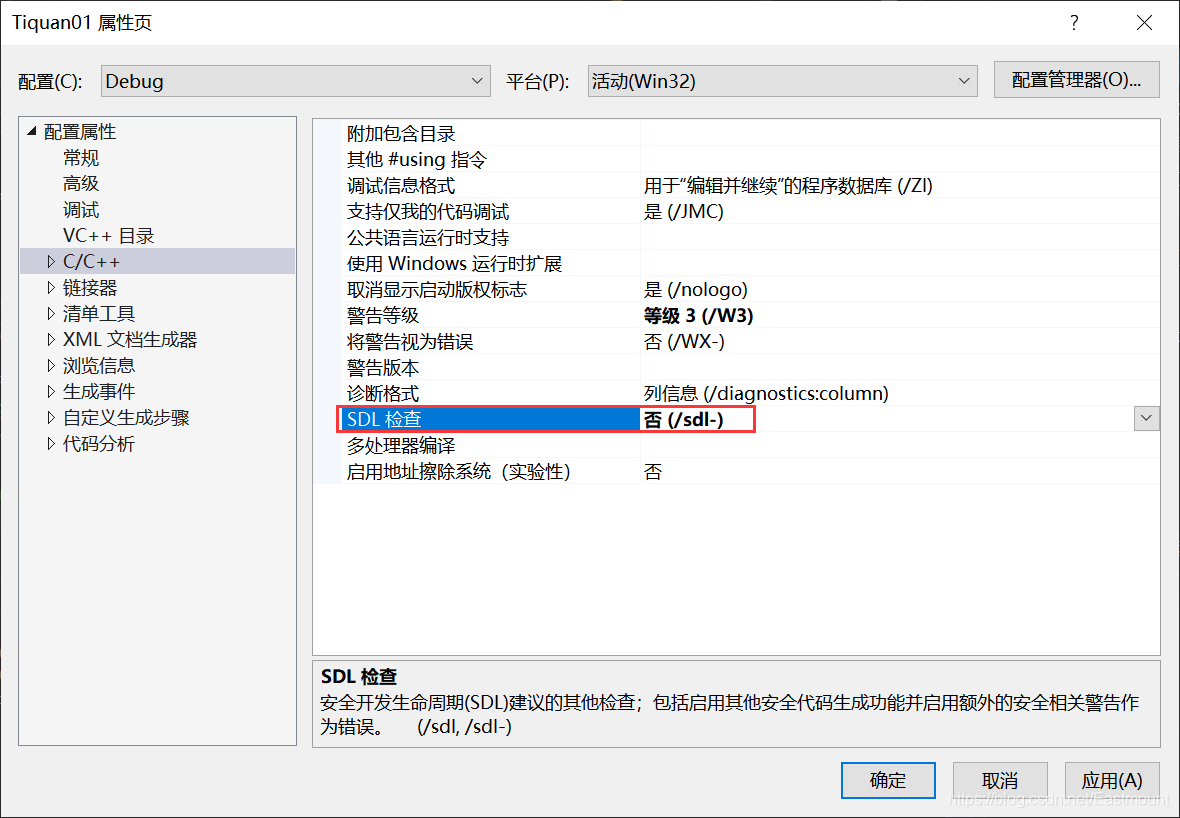Expand the 代码分析 tree node
Screen dimensions: 1180x818
(53, 443)
